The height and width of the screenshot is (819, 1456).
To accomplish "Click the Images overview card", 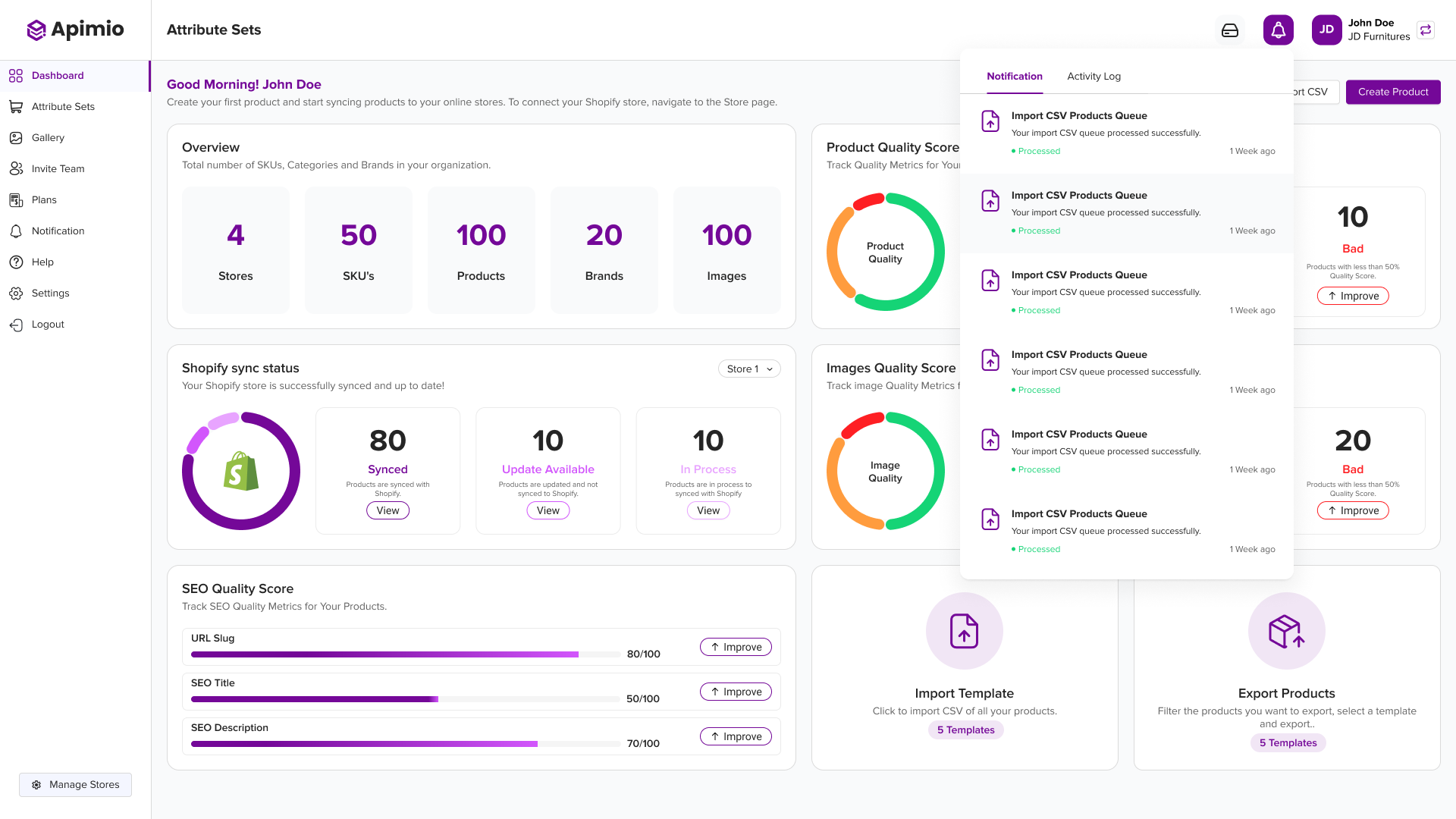I will [x=727, y=250].
